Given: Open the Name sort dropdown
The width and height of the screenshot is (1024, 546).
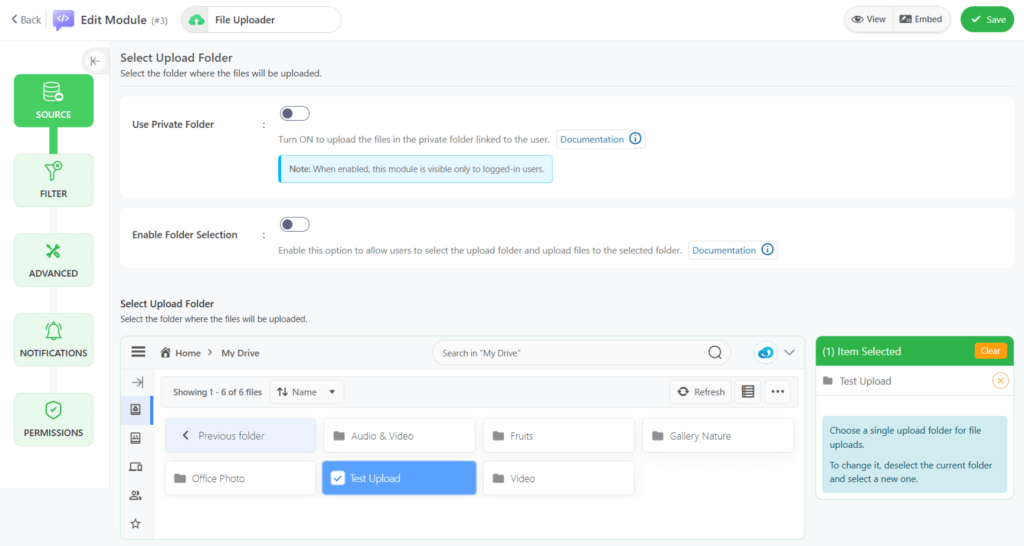Looking at the screenshot, I should click(308, 392).
